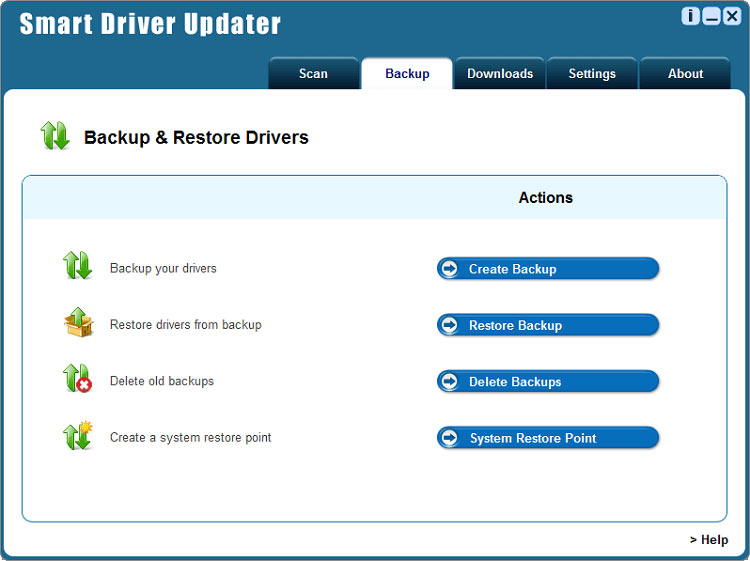Viewport: 750px width, 561px height.
Task: Click the Backup & Restore Drivers header icon
Action: click(55, 135)
